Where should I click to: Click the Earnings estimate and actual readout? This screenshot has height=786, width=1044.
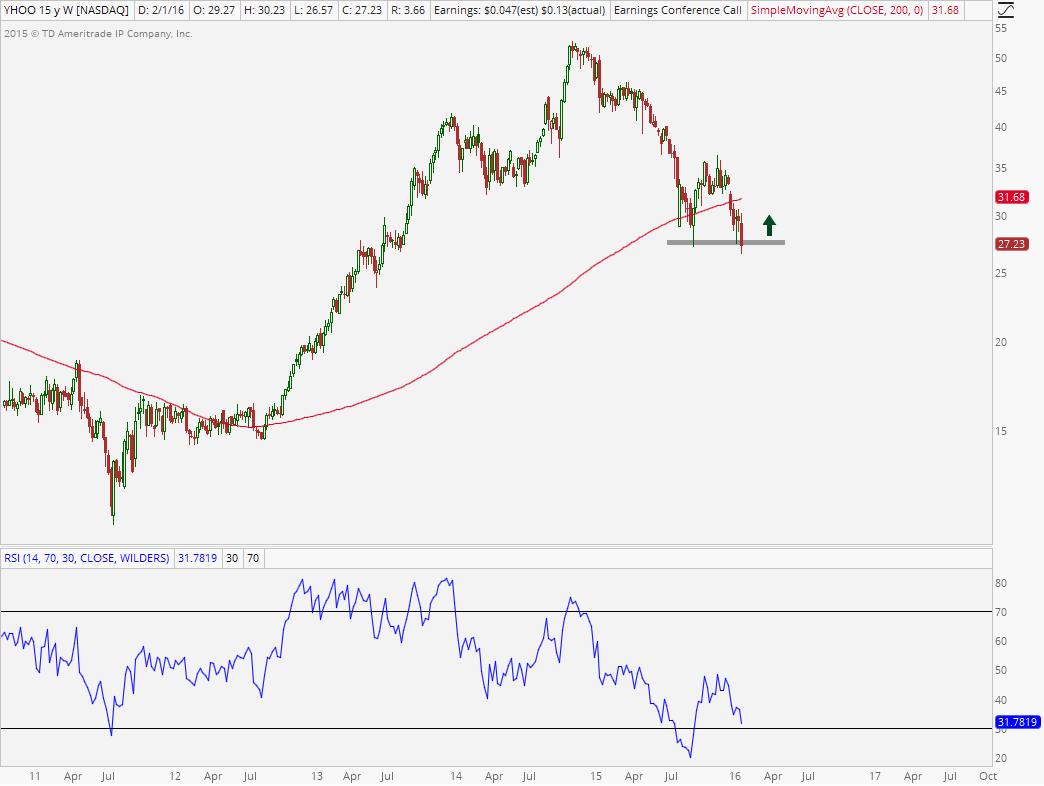[519, 11]
